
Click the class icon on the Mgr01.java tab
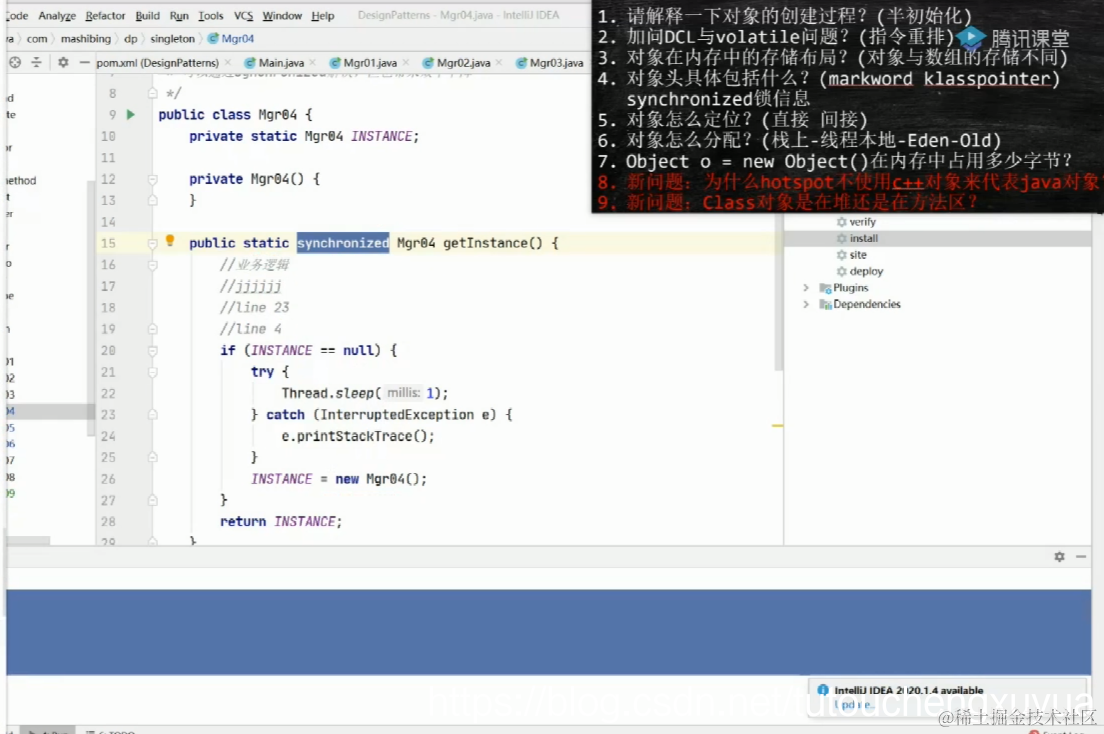click(335, 63)
